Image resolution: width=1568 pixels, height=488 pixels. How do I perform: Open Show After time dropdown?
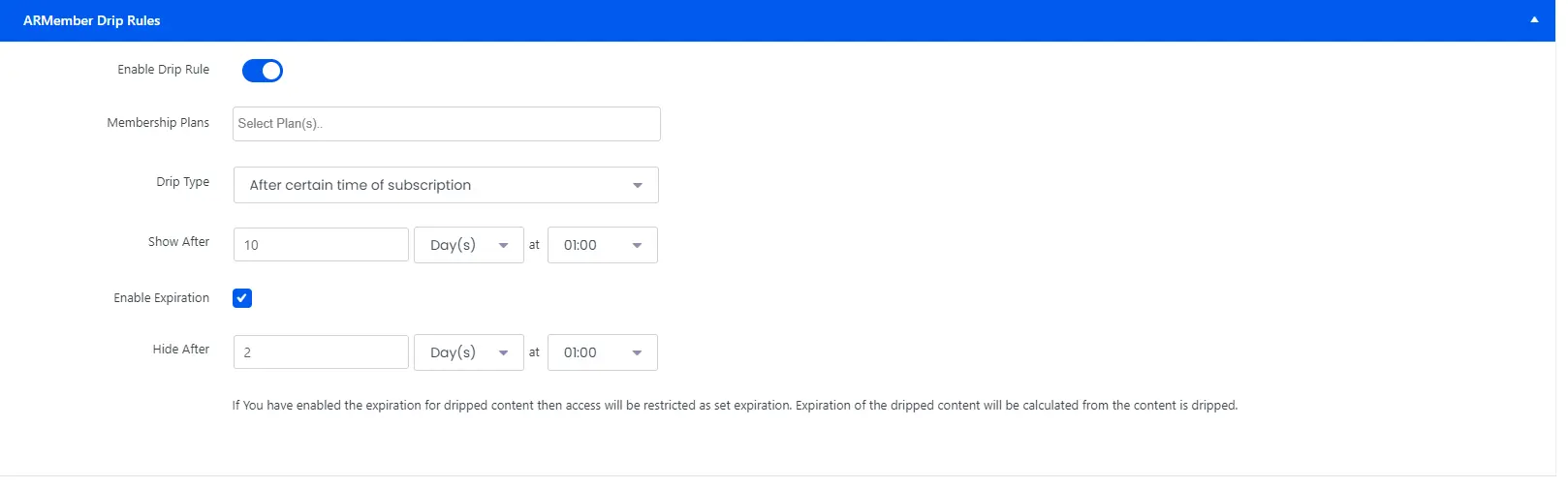[x=602, y=245]
